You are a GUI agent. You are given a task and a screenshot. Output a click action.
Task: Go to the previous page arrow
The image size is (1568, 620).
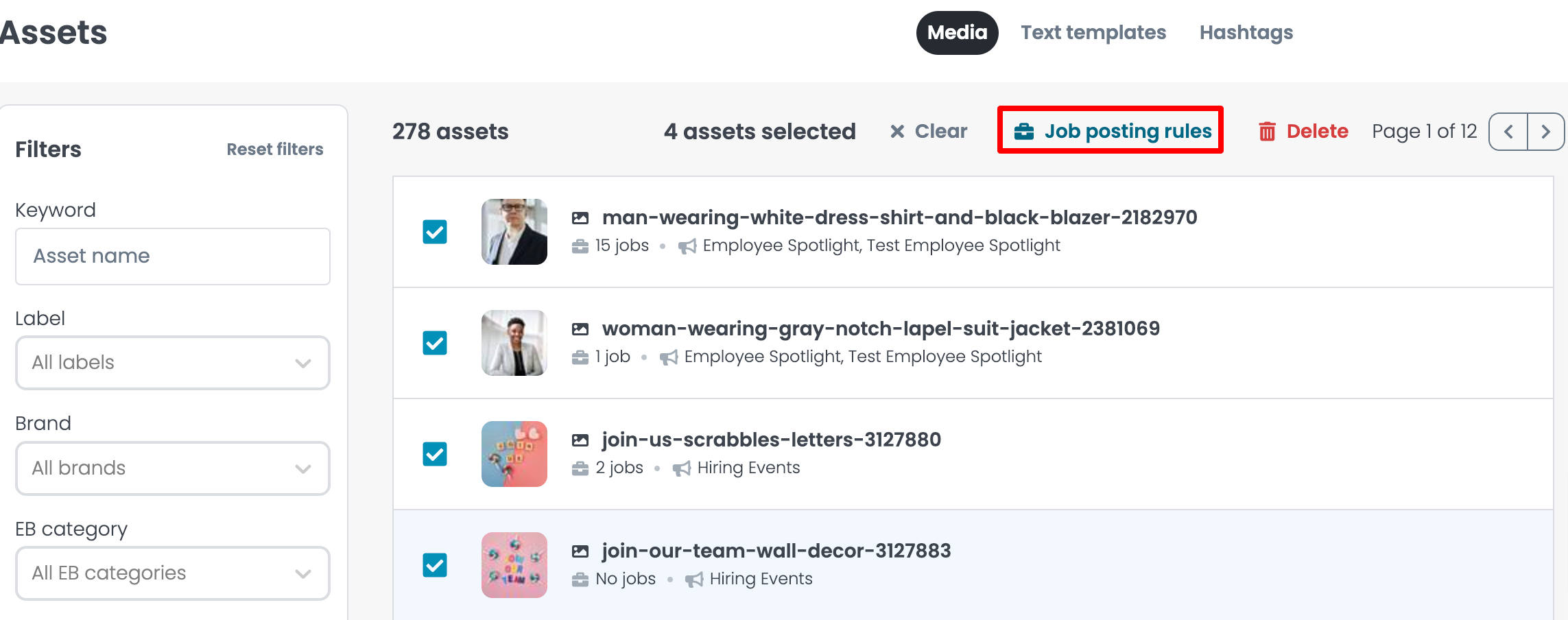[1508, 131]
